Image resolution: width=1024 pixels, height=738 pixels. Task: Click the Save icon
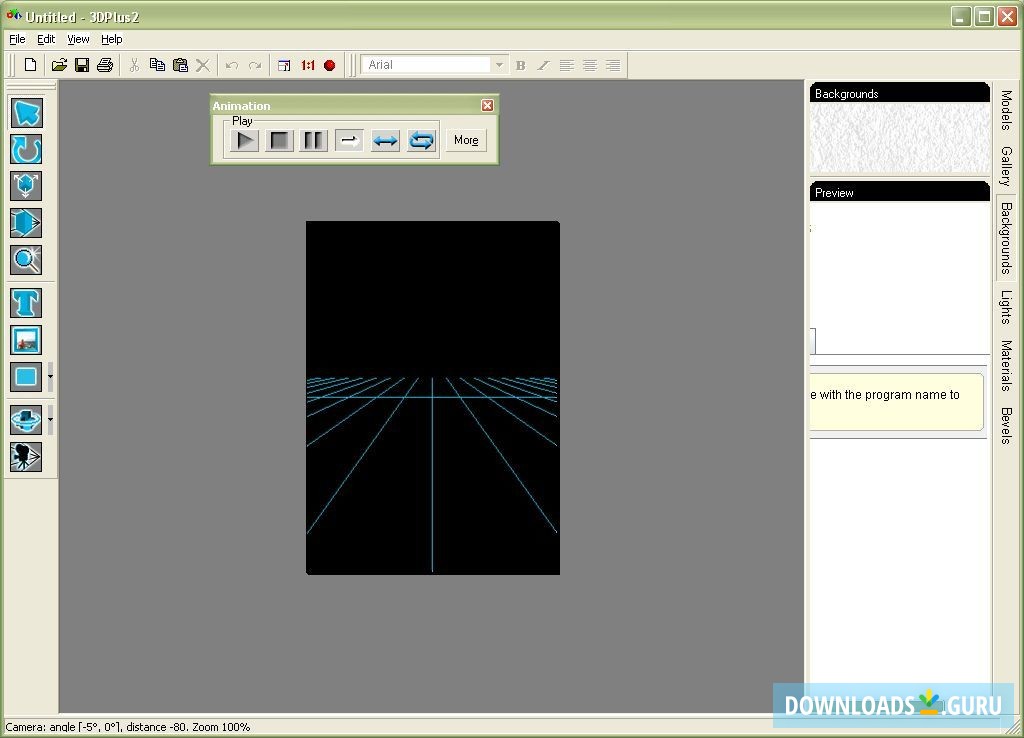(82, 64)
